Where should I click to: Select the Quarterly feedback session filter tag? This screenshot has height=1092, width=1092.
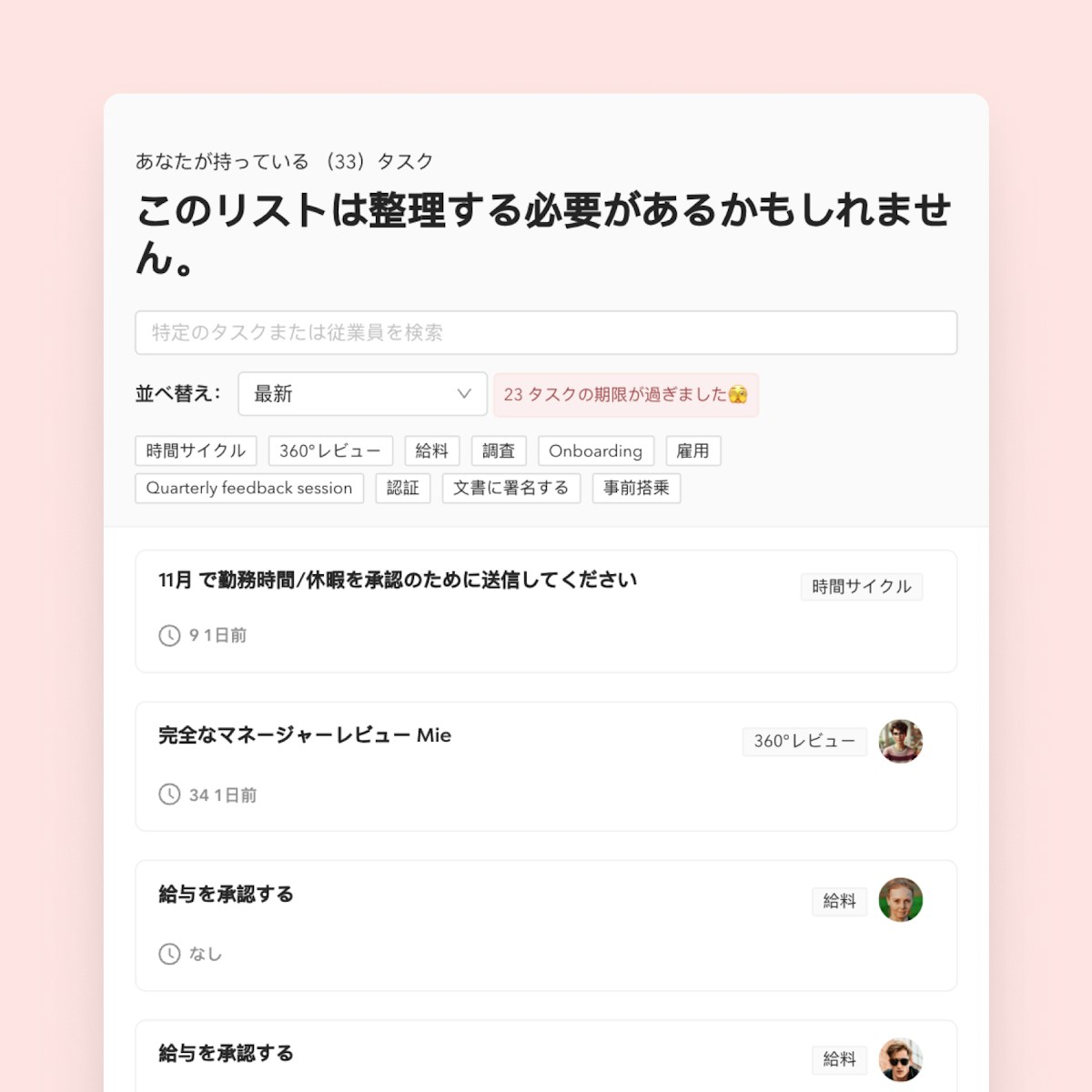pos(249,488)
